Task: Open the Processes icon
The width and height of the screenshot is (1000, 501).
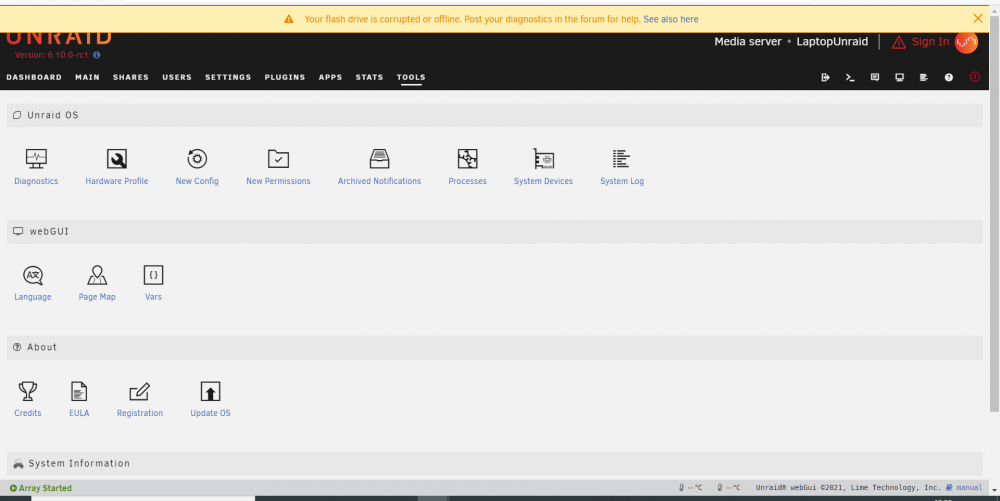Action: [x=467, y=159]
